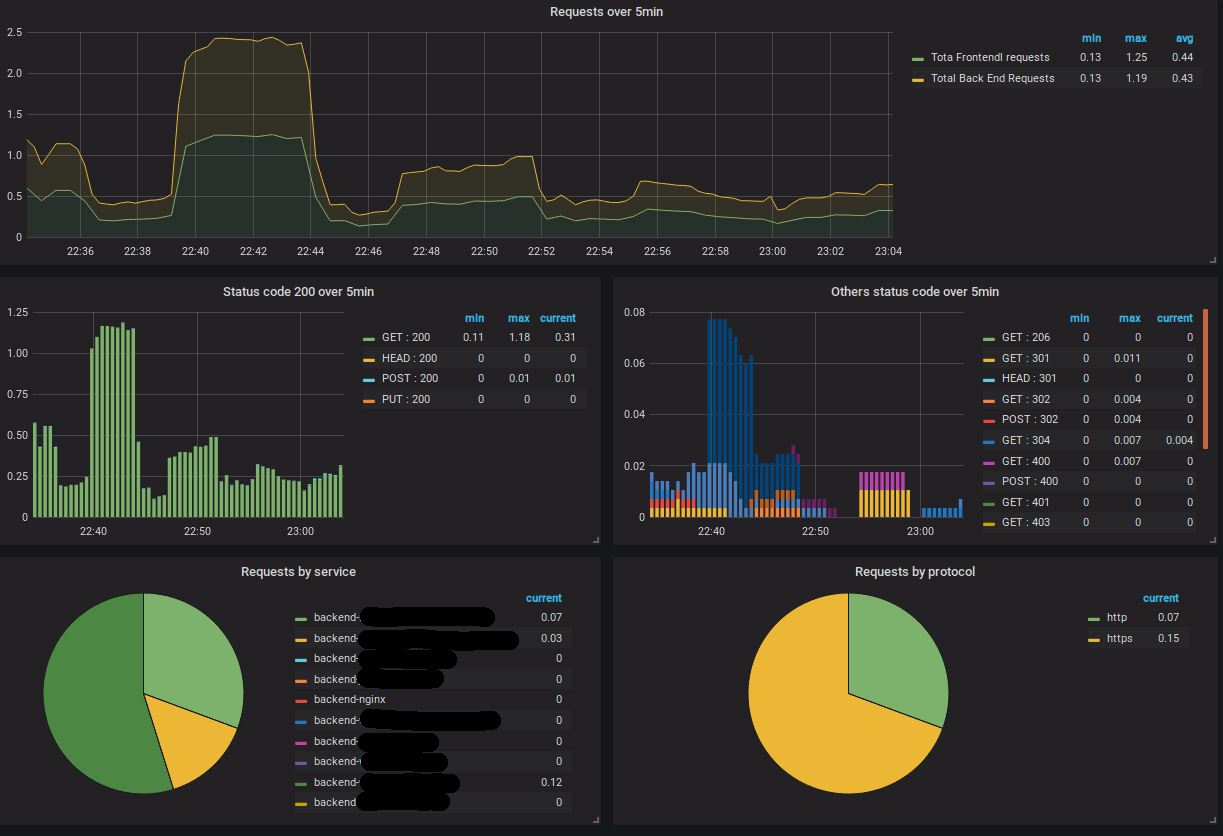1223x836 pixels.
Task: Click the PUT : 200 legend color swatch
Action: 369,400
